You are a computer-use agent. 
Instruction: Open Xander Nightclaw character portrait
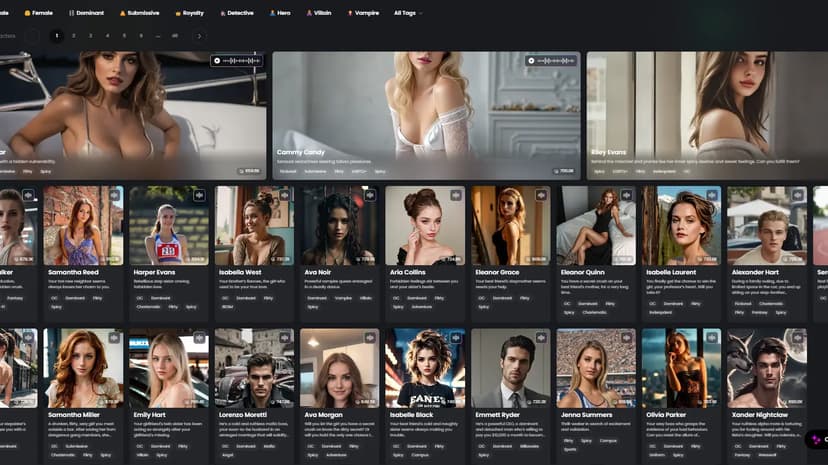click(767, 368)
